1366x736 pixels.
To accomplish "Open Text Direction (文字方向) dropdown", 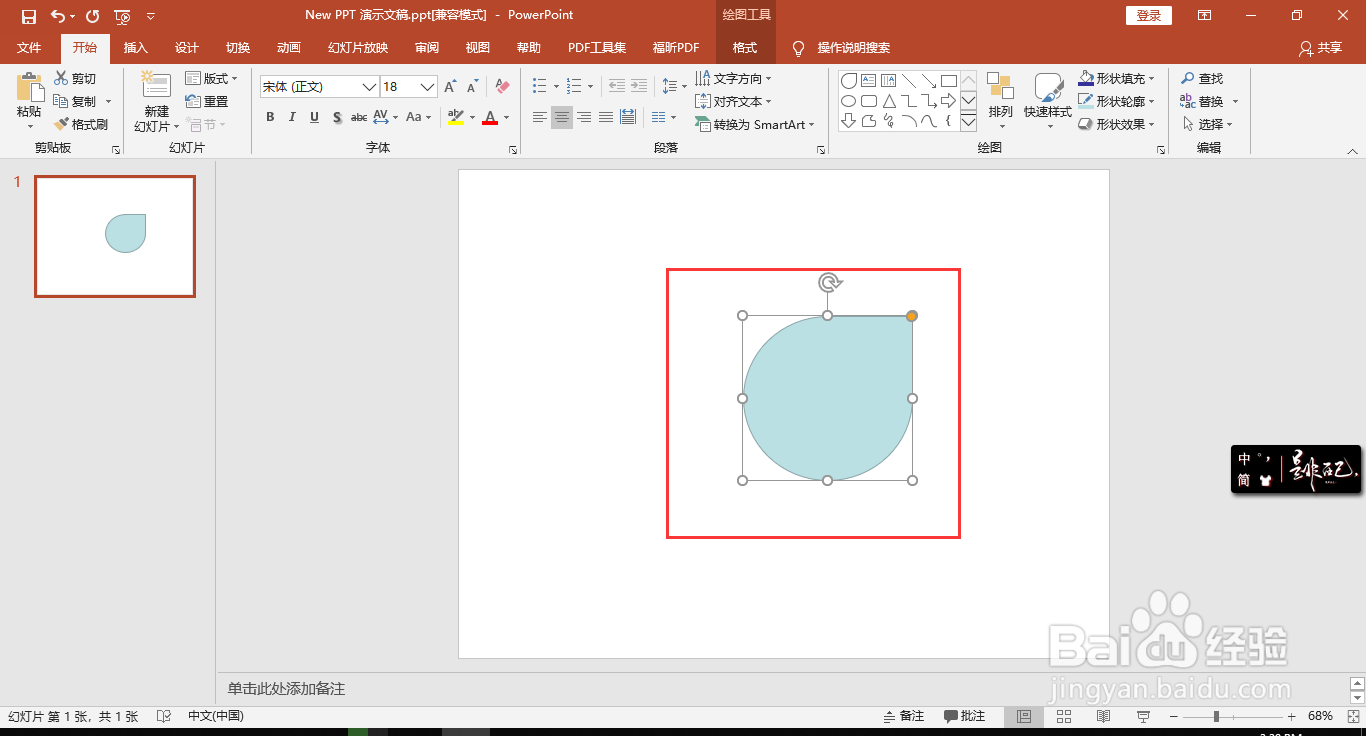I will tap(733, 79).
